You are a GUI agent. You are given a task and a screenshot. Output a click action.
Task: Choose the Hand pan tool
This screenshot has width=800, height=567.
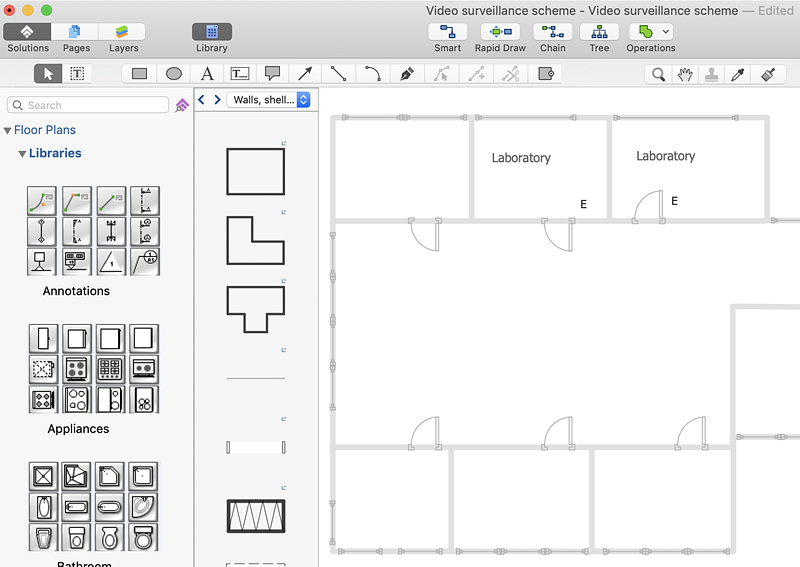tap(685, 74)
